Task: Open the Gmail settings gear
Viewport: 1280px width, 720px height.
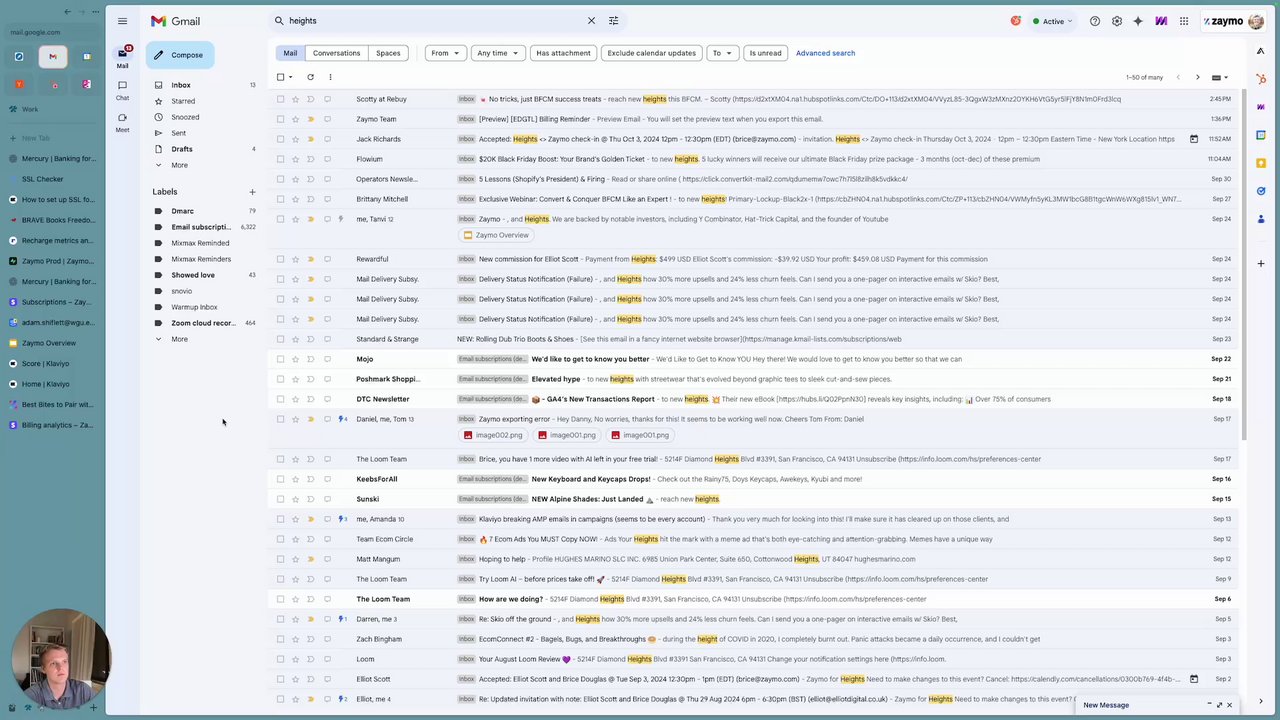Action: (x=1117, y=21)
